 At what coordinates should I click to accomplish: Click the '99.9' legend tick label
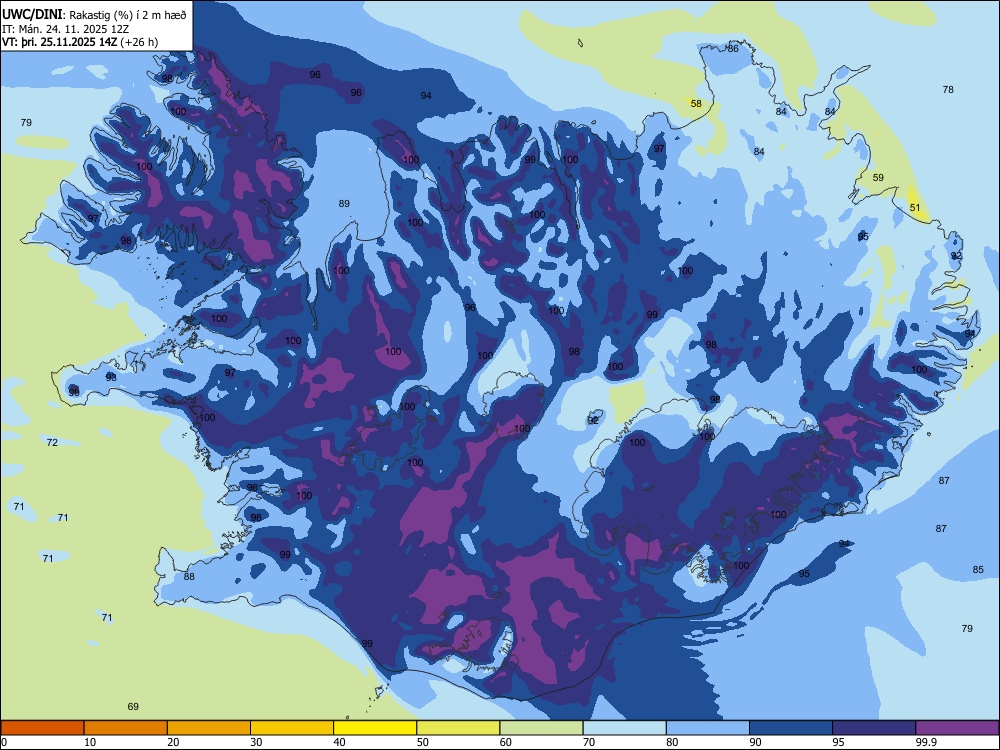(x=925, y=742)
